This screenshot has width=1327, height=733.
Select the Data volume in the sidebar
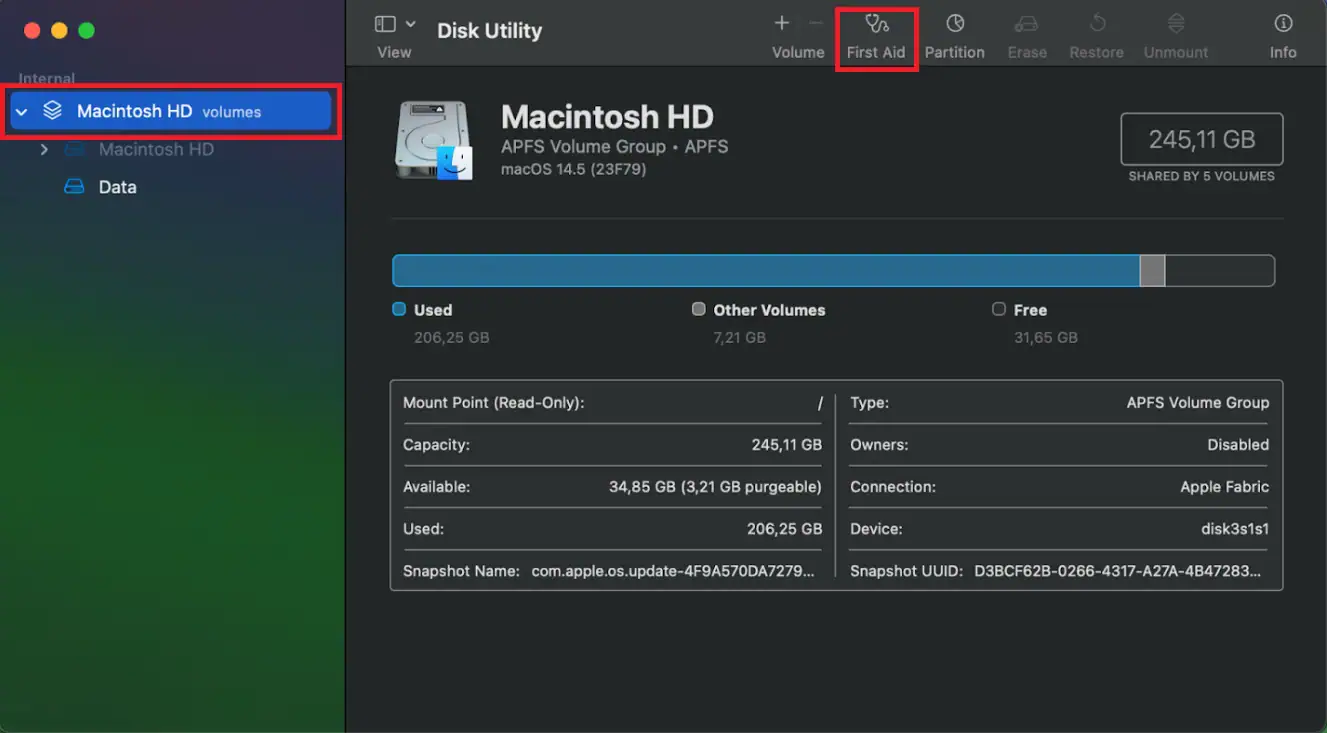117,187
